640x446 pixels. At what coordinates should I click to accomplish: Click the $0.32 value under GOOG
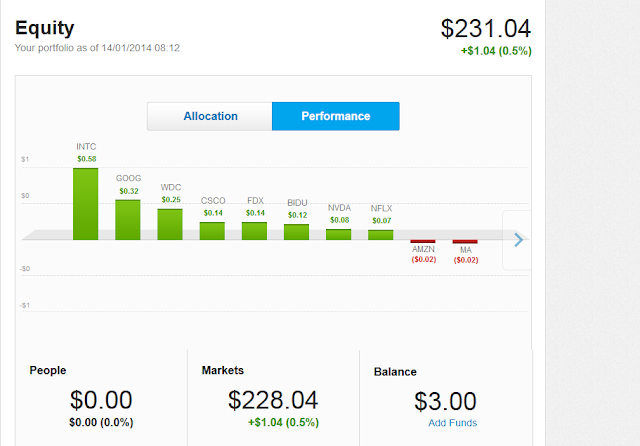coord(129,191)
